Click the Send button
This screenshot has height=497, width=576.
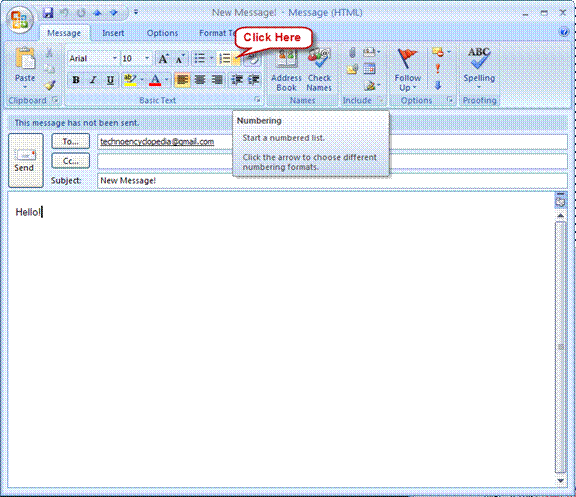[26, 161]
